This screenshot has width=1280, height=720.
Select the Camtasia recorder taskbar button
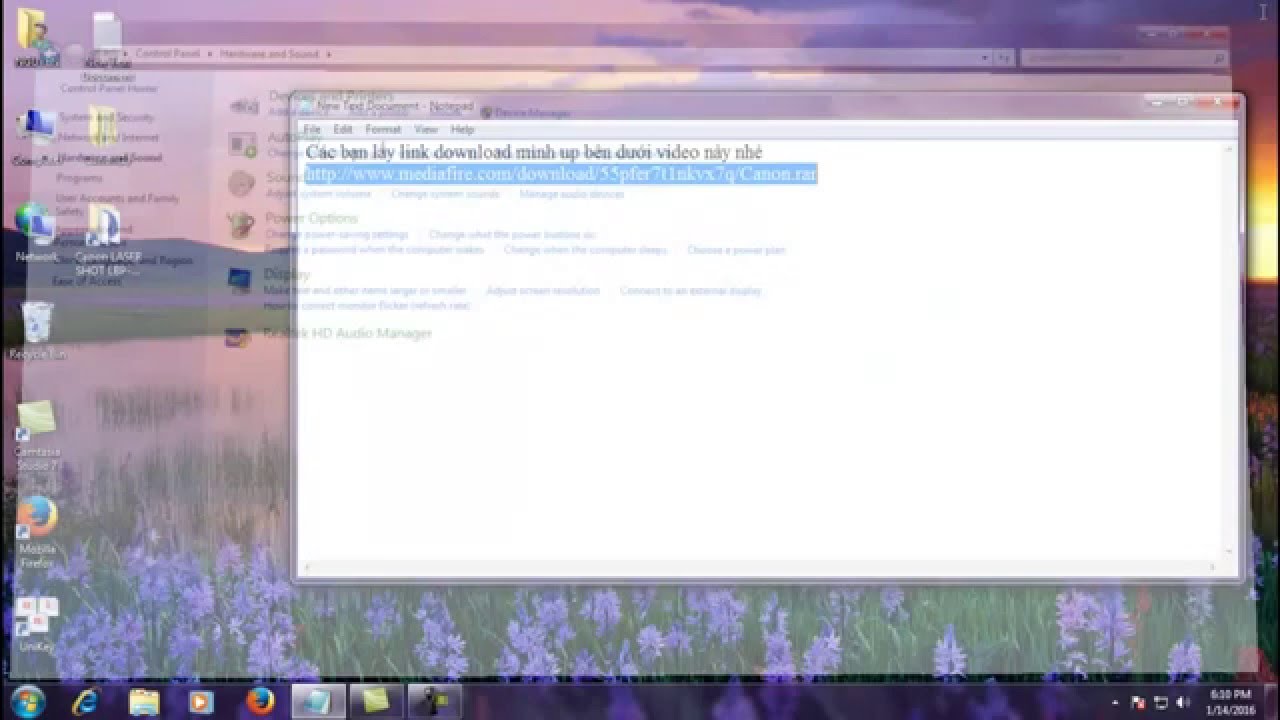click(x=435, y=702)
